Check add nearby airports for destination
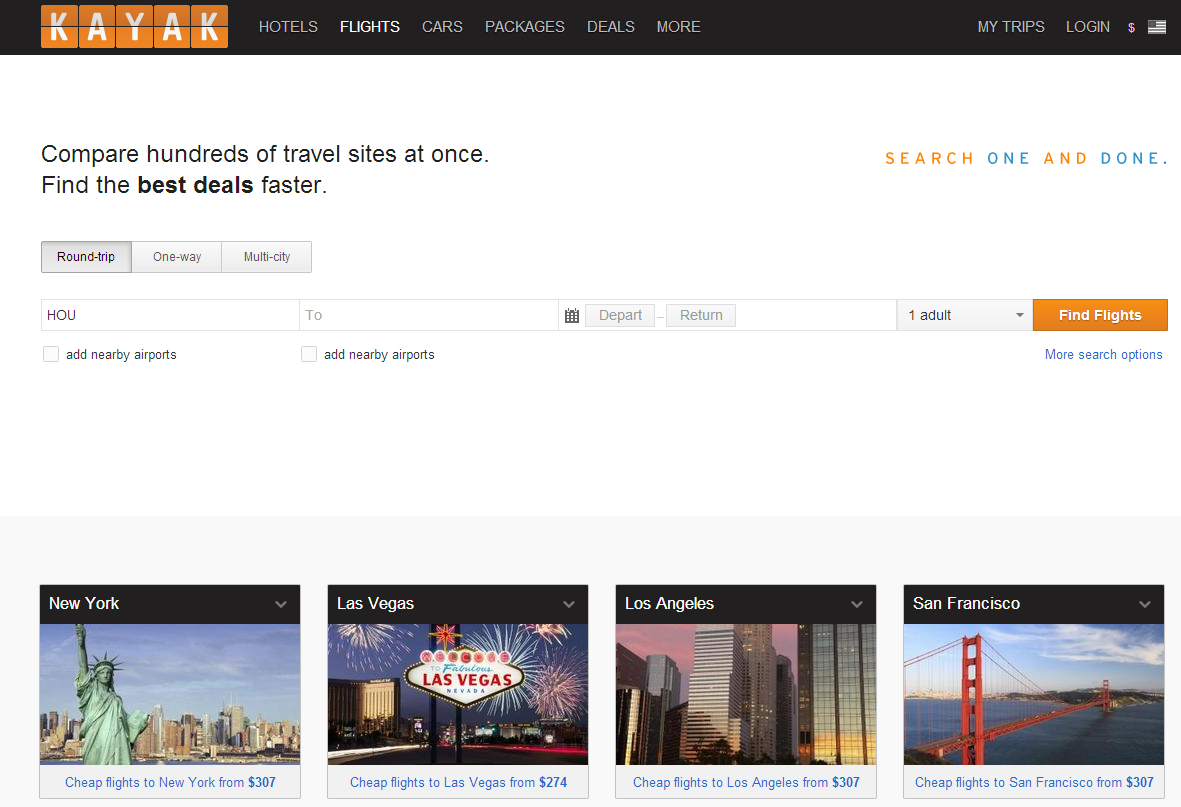 pyautogui.click(x=309, y=354)
